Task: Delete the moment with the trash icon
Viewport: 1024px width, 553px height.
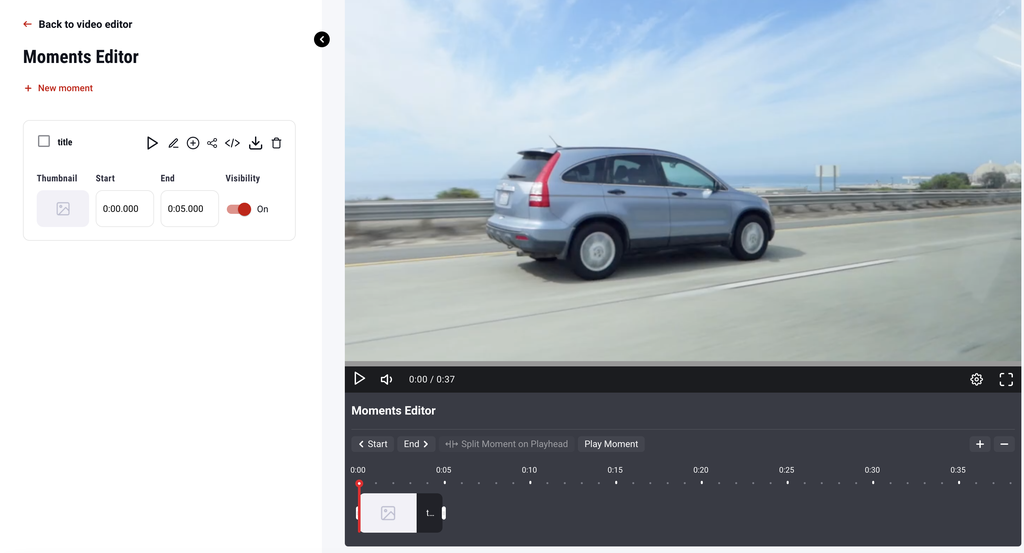Action: tap(277, 143)
